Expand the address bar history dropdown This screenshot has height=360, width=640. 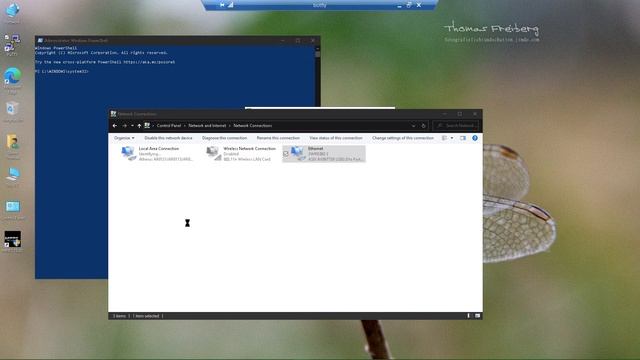(413, 126)
